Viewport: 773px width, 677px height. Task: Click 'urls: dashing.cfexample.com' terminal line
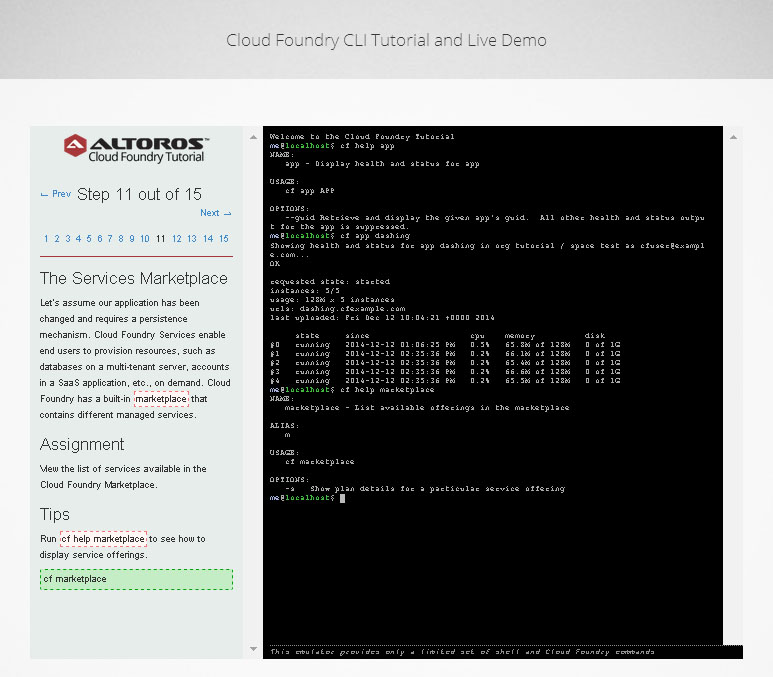coord(337,309)
